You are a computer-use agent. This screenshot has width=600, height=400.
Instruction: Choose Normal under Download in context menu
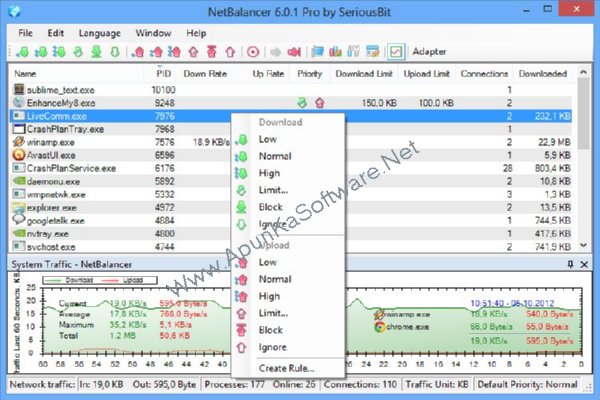288,156
